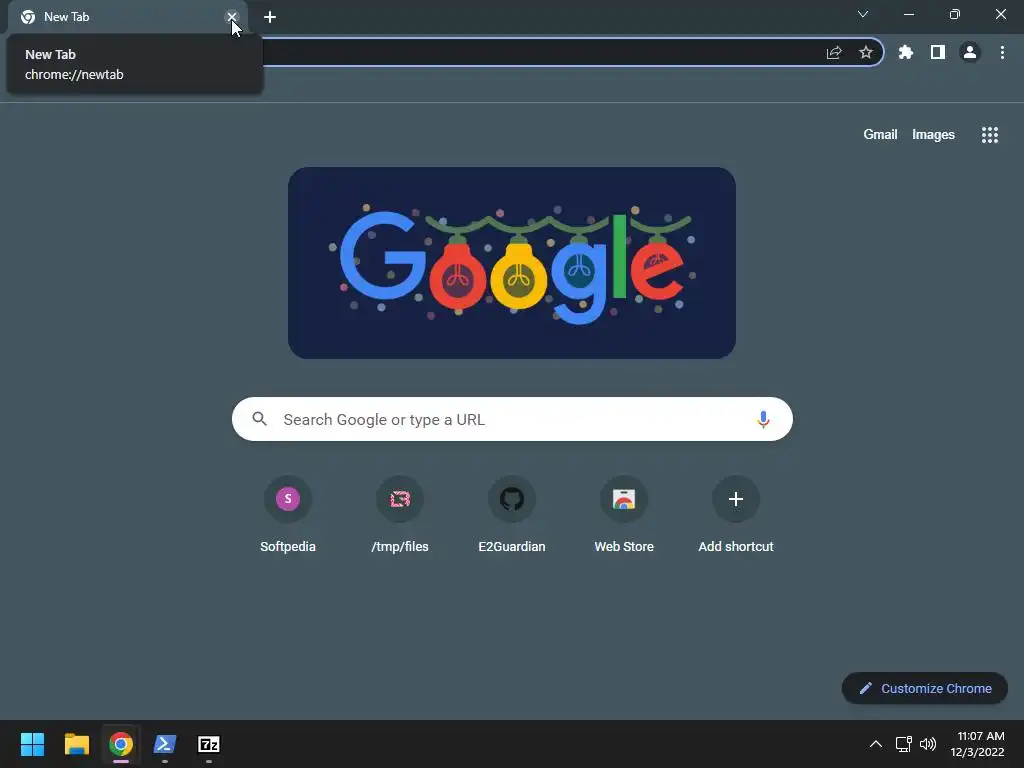The width and height of the screenshot is (1024, 768).
Task: Open the tab search chevron
Action: point(863,14)
